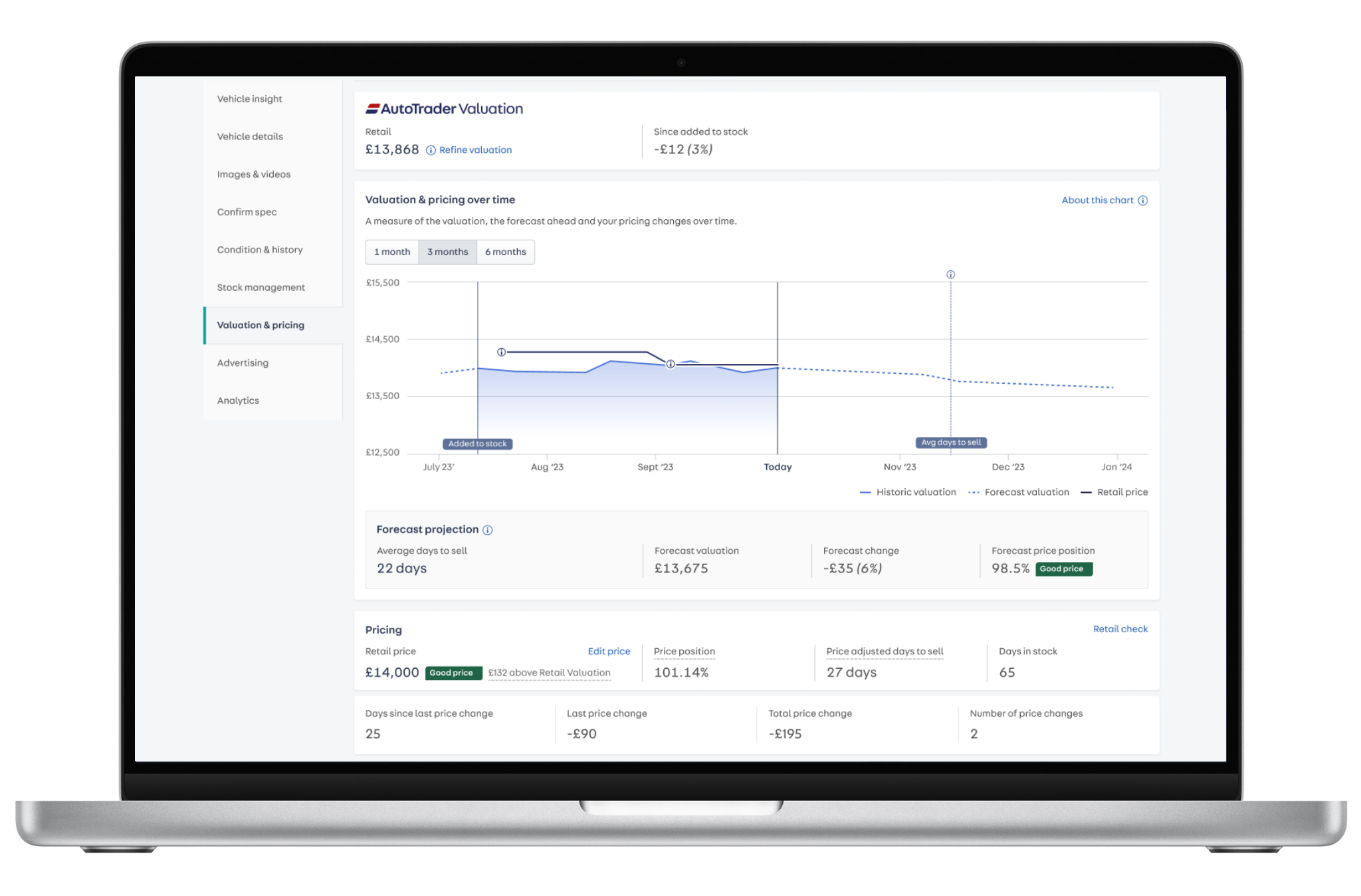This screenshot has height=896, width=1361.
Task: Open Retail check link
Action: 1120,629
